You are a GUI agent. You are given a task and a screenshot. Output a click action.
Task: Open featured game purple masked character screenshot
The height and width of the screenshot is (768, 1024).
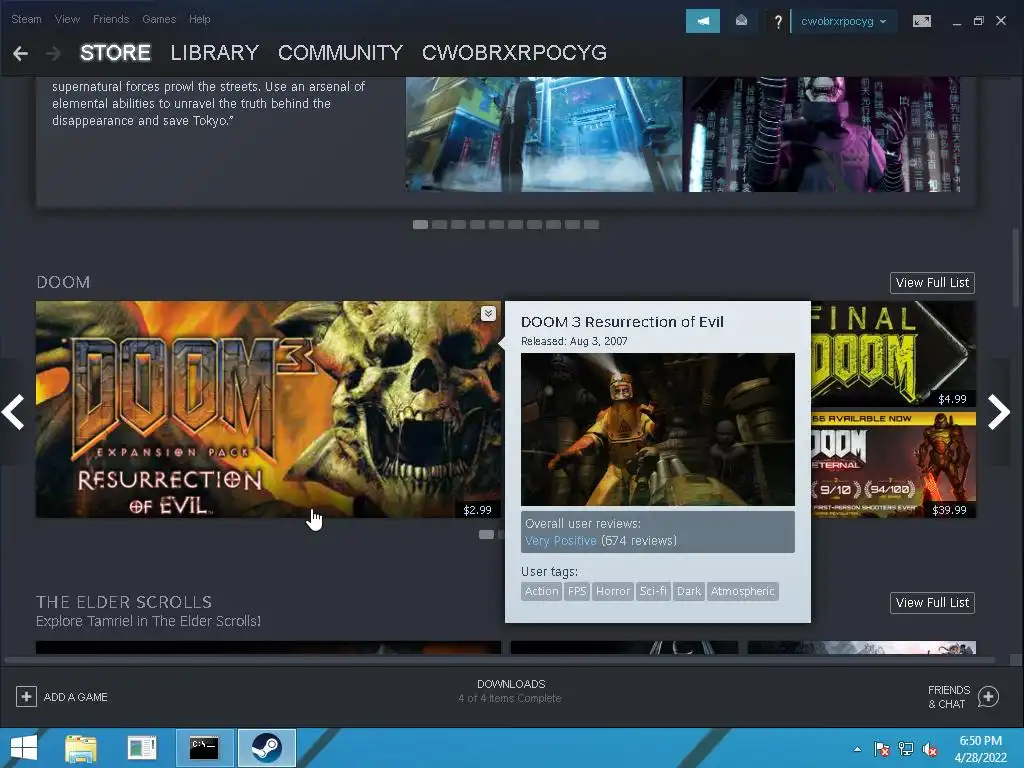coord(822,134)
